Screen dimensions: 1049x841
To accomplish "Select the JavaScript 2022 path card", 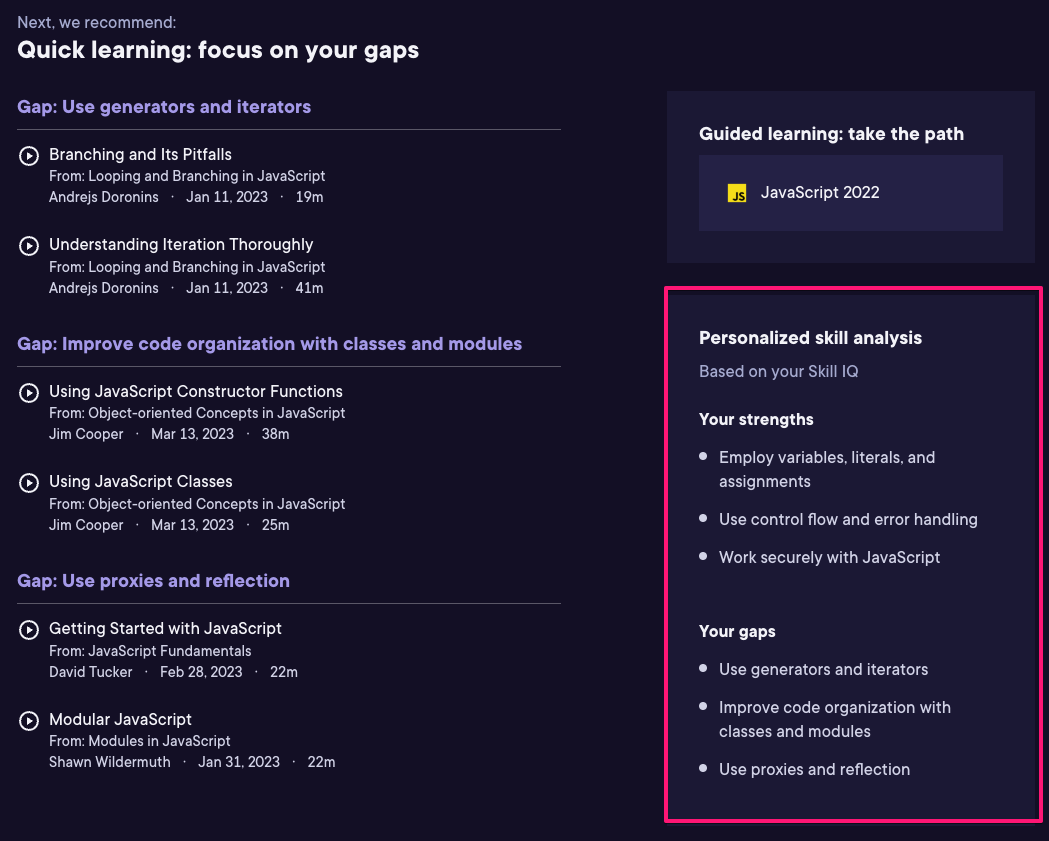I will (x=850, y=193).
